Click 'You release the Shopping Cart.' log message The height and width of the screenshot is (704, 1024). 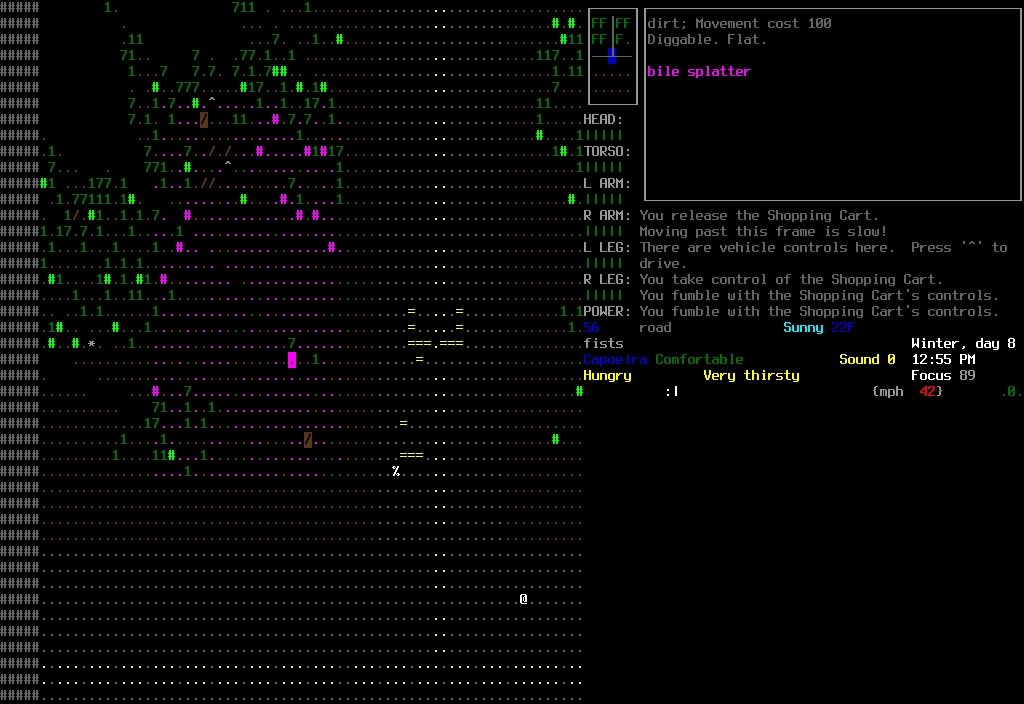point(759,215)
